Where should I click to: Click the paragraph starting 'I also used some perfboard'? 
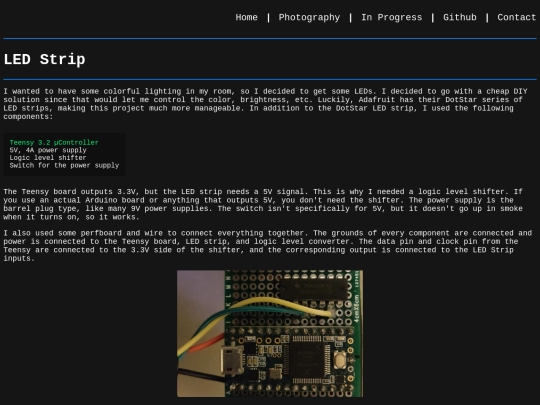click(268, 246)
